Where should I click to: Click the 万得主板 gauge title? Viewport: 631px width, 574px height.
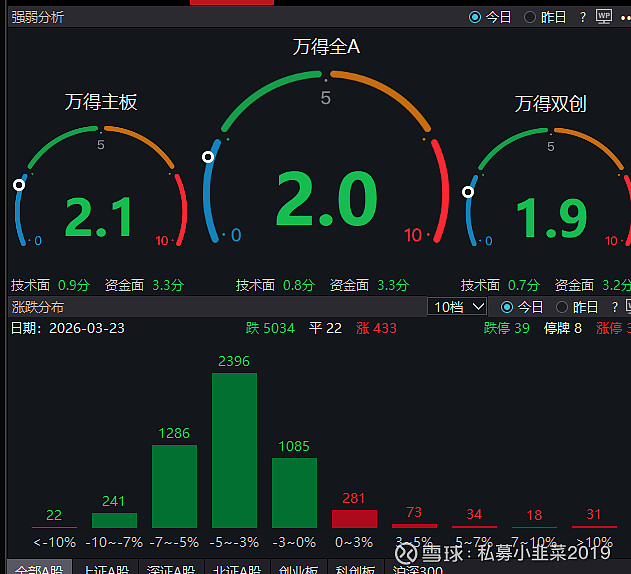click(101, 102)
